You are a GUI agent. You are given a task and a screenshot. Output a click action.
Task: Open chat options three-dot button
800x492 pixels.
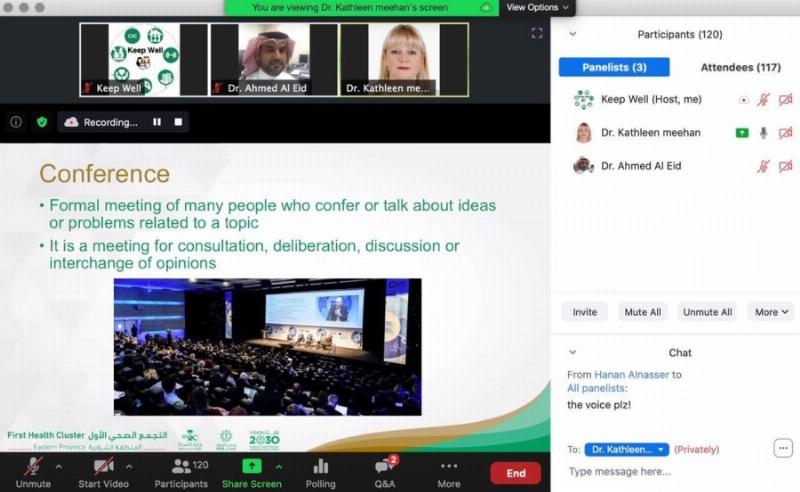pyautogui.click(x=783, y=449)
